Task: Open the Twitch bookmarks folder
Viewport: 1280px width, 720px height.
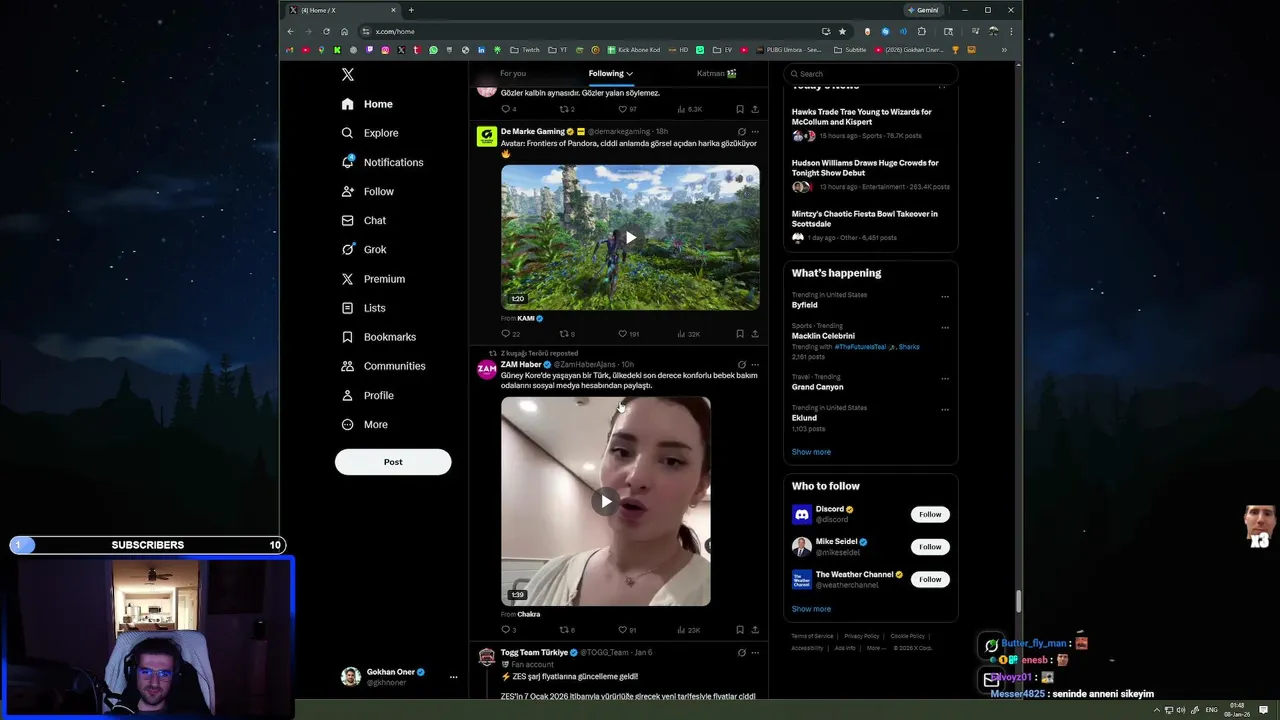Action: (x=524, y=49)
